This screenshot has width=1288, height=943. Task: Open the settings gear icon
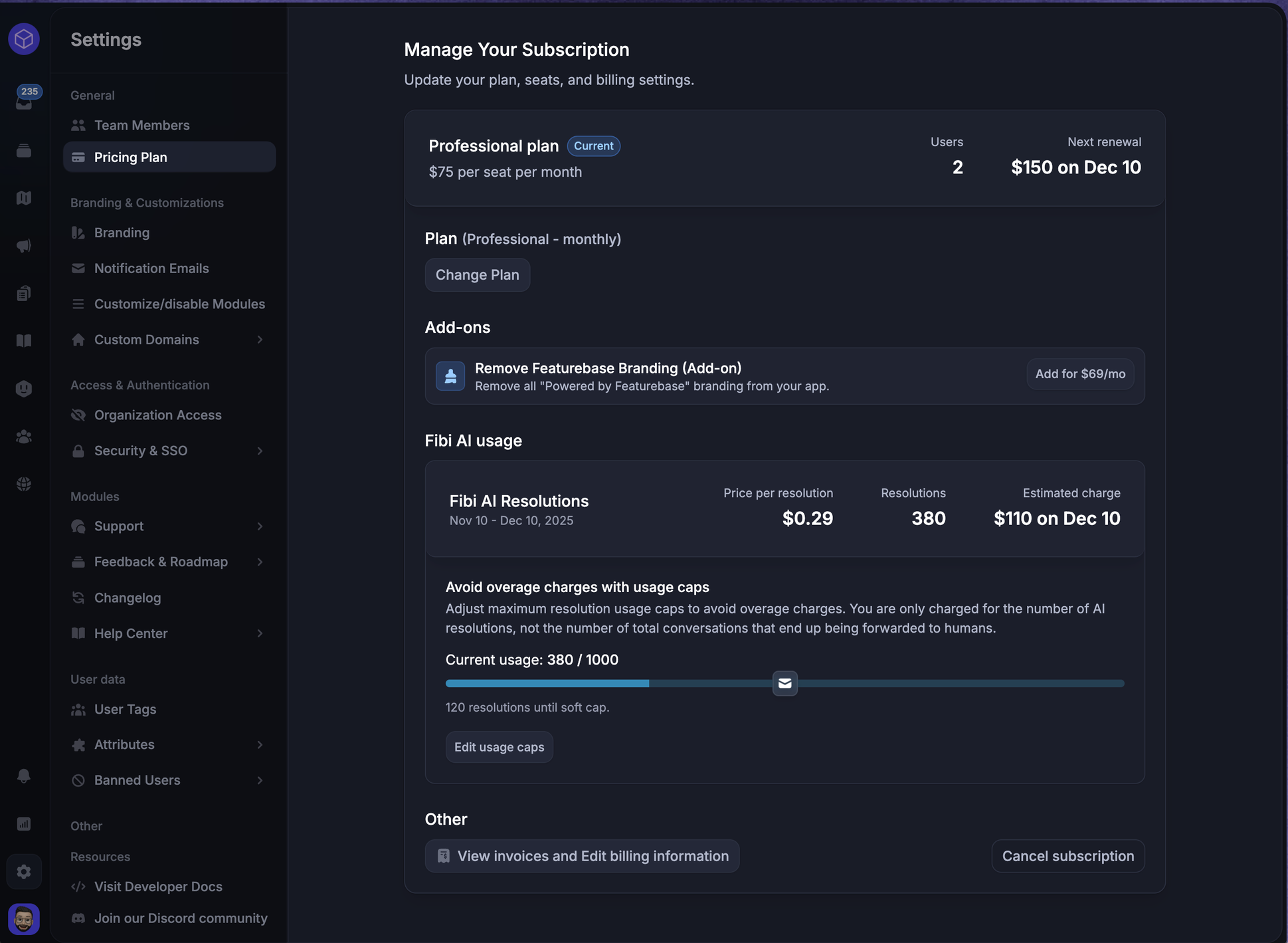coord(24,871)
